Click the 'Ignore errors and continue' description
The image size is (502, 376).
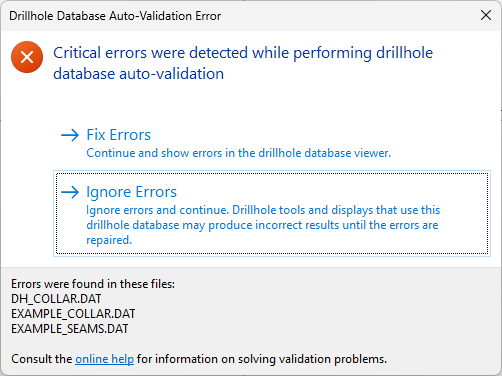pyautogui.click(x=263, y=225)
